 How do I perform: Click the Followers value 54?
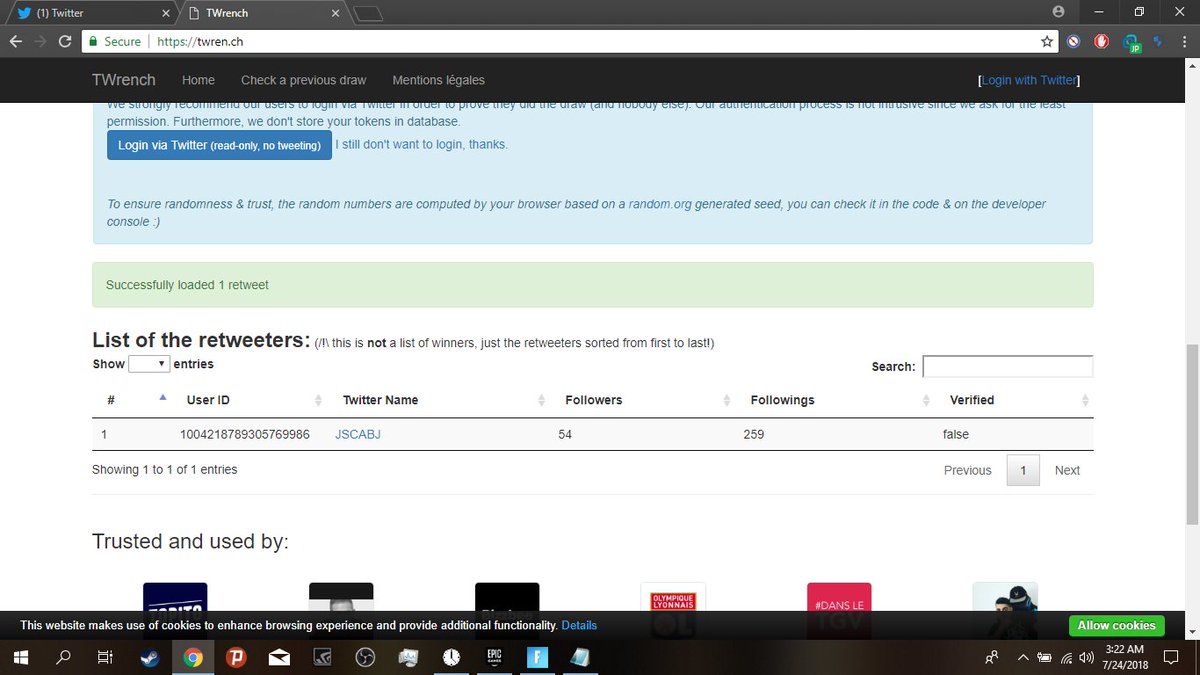565,435
